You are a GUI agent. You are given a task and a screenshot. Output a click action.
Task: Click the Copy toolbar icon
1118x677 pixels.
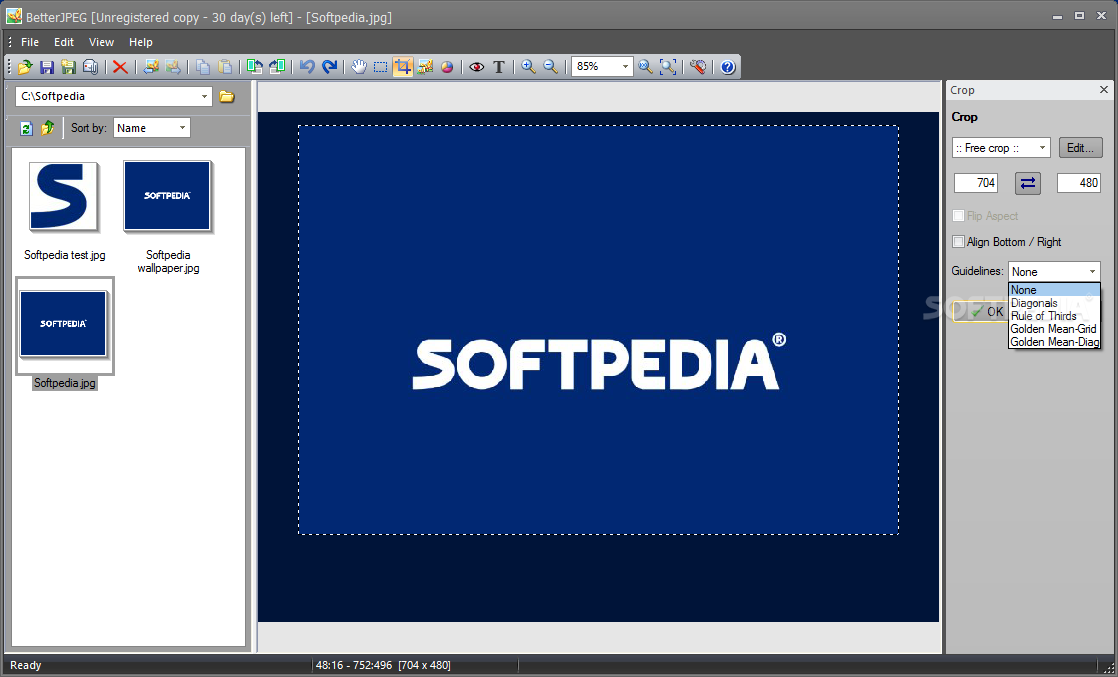point(203,67)
